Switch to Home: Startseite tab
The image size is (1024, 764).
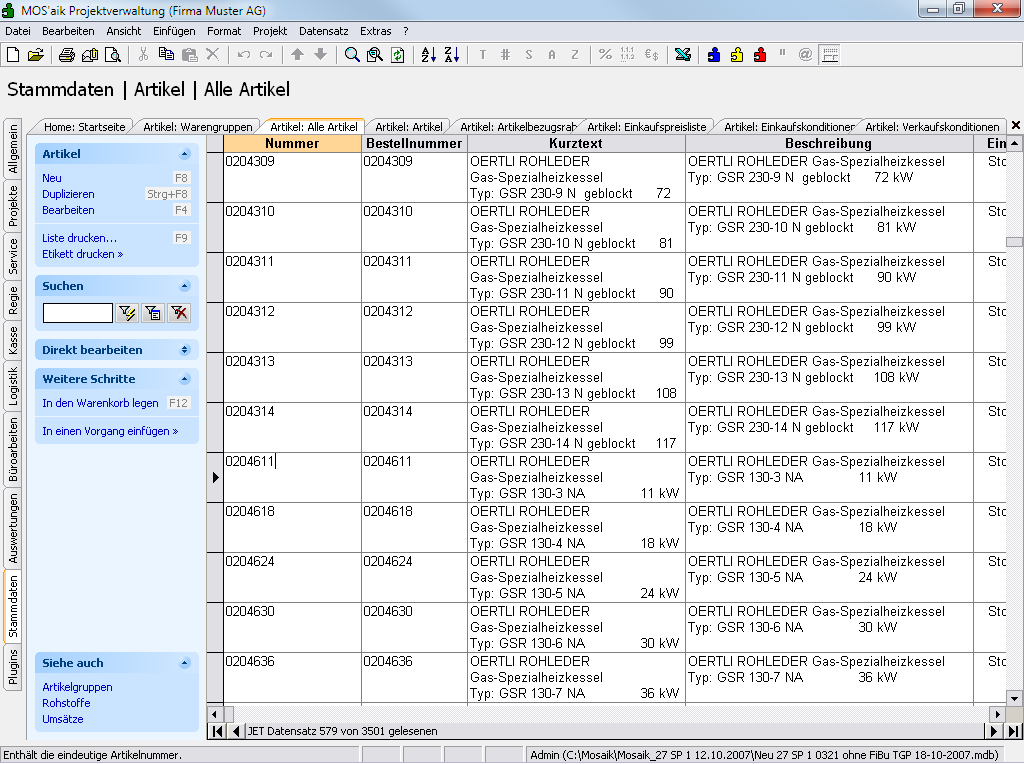point(84,127)
